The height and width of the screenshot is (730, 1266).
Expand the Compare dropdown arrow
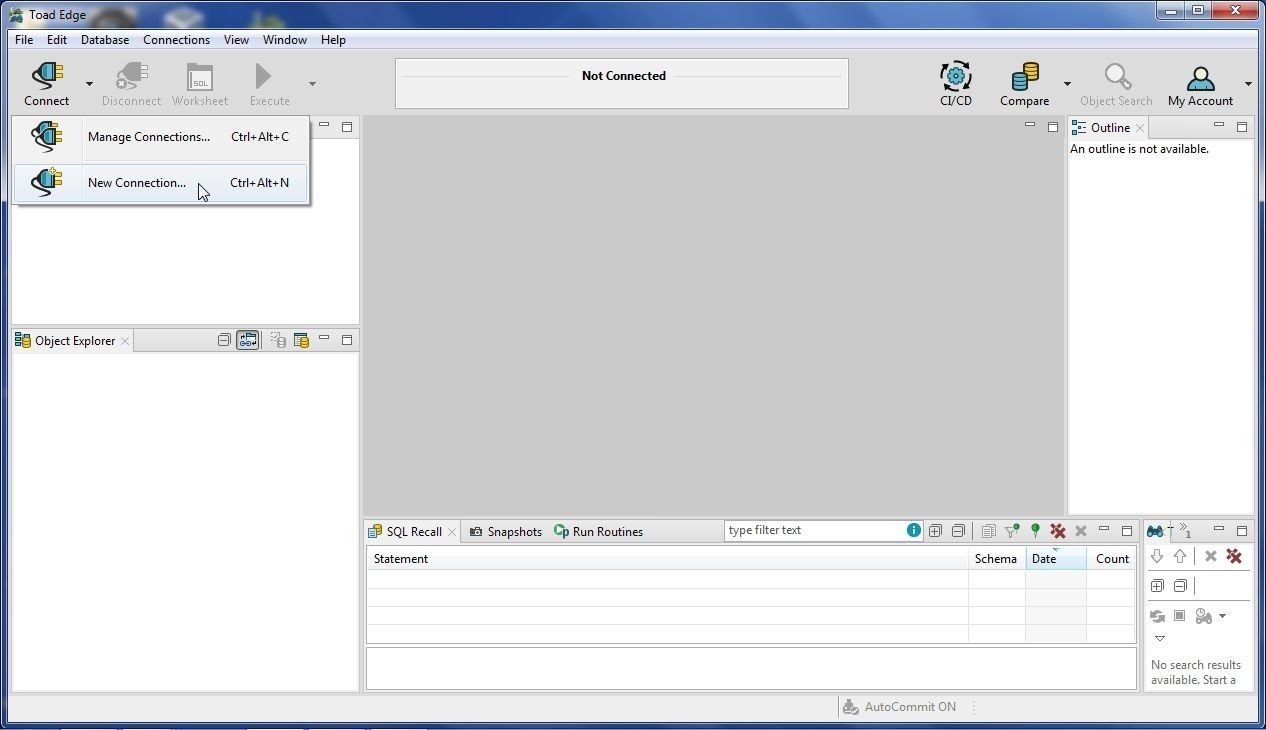coord(1067,84)
